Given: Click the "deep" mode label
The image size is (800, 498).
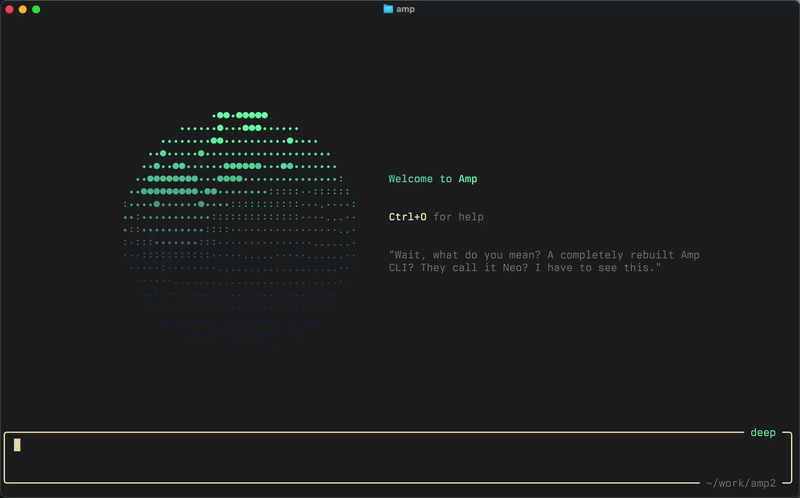Looking at the screenshot, I should point(763,433).
